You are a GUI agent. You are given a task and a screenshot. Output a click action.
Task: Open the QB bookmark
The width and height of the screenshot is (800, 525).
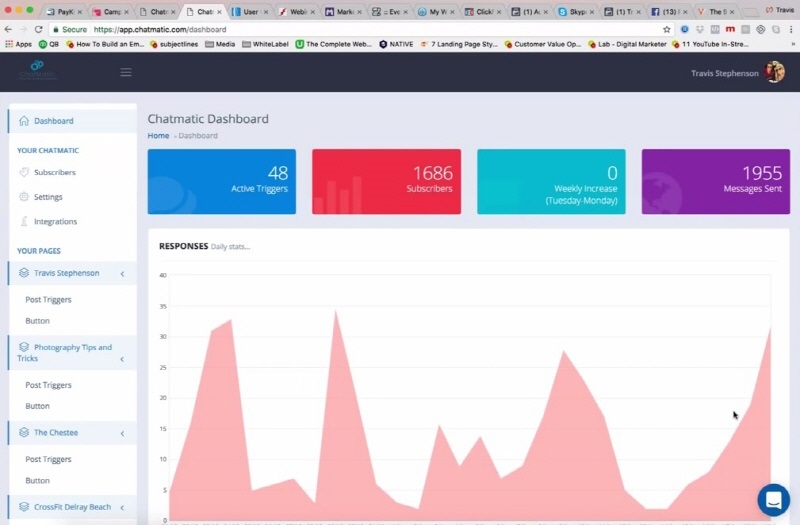[x=49, y=44]
